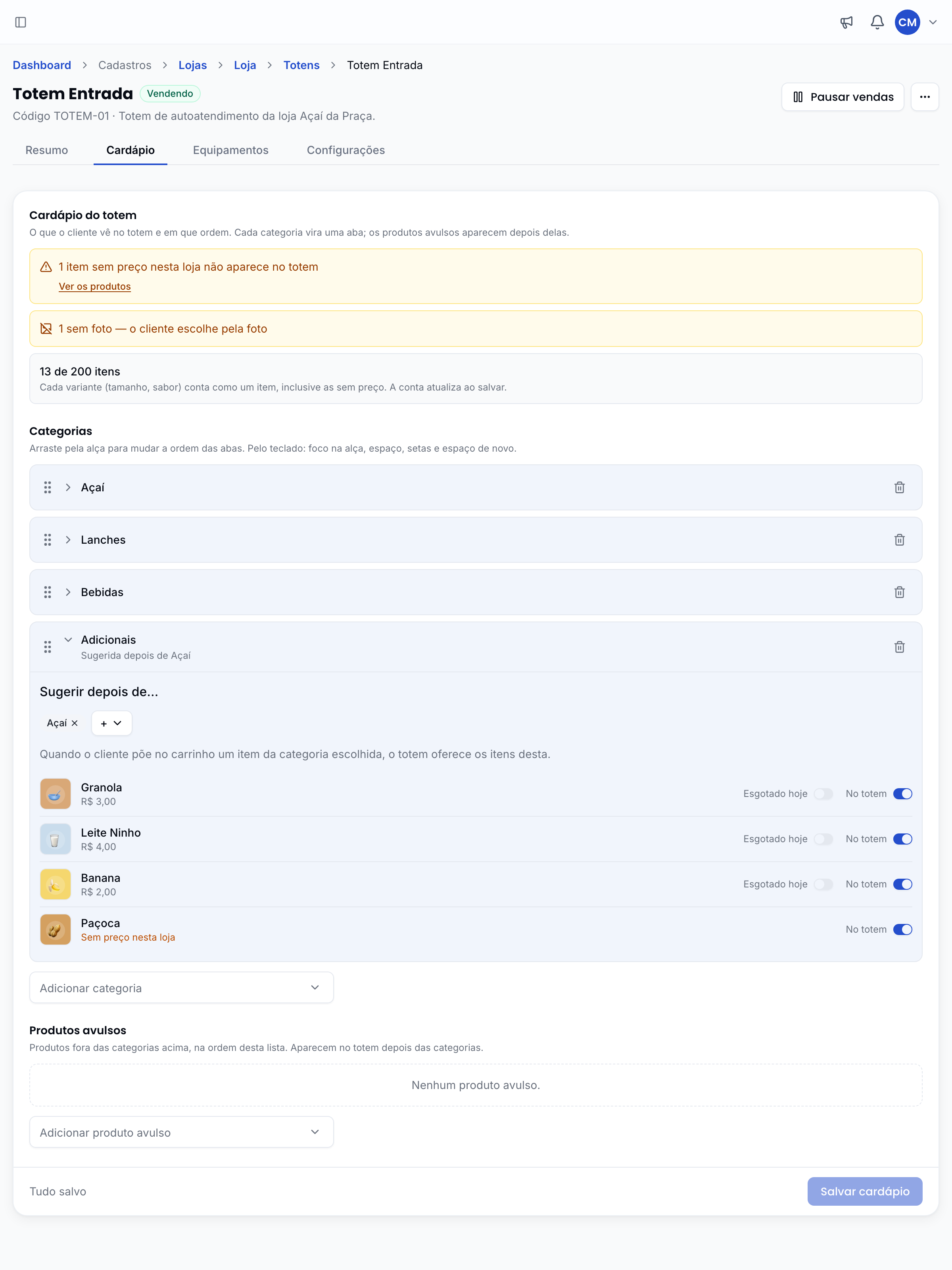The width and height of the screenshot is (952, 1270).
Task: Toggle Esgotado hoje for Leite Ninho
Action: (823, 839)
